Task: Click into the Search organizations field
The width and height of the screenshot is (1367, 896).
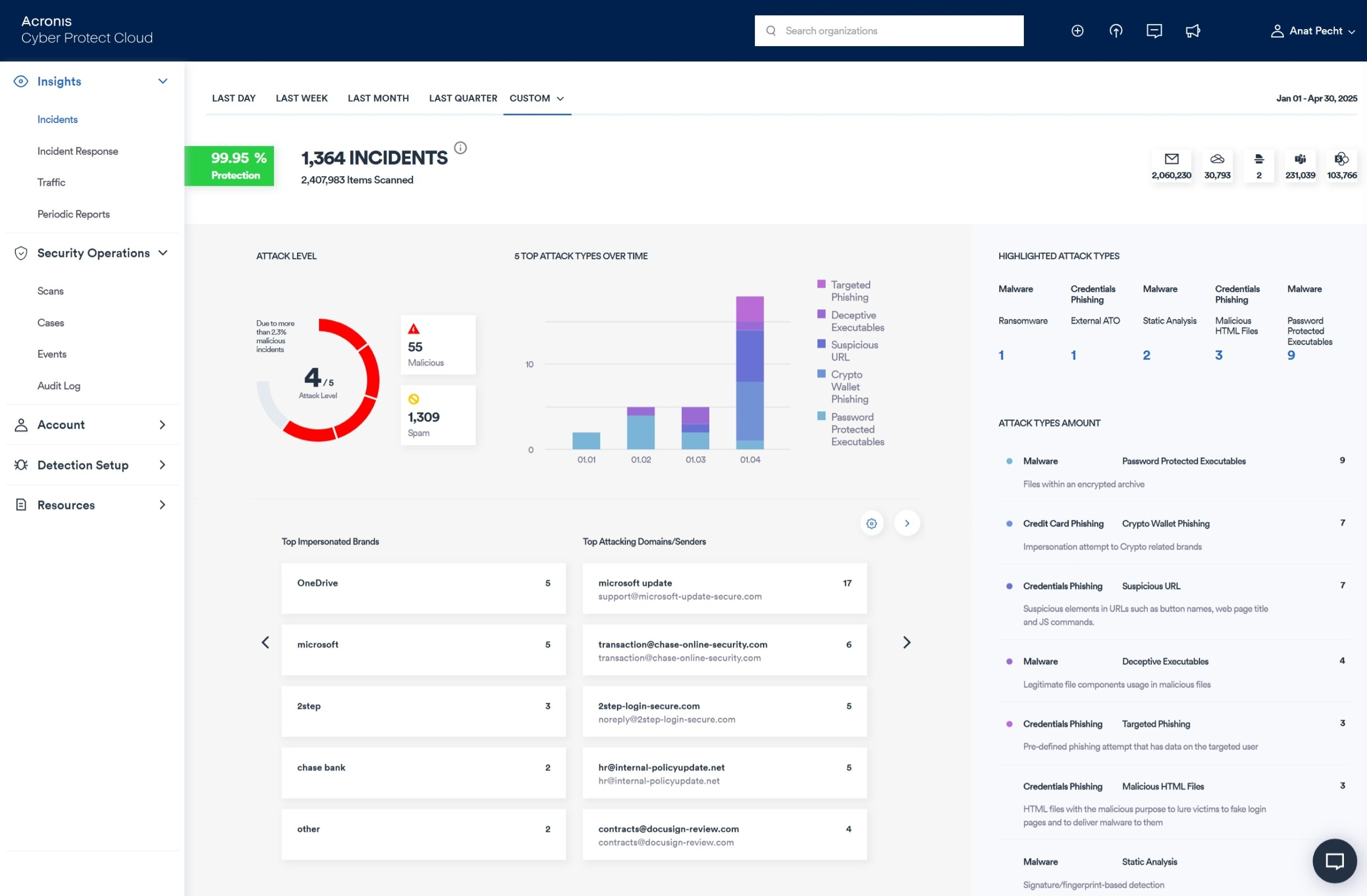Action: point(889,30)
